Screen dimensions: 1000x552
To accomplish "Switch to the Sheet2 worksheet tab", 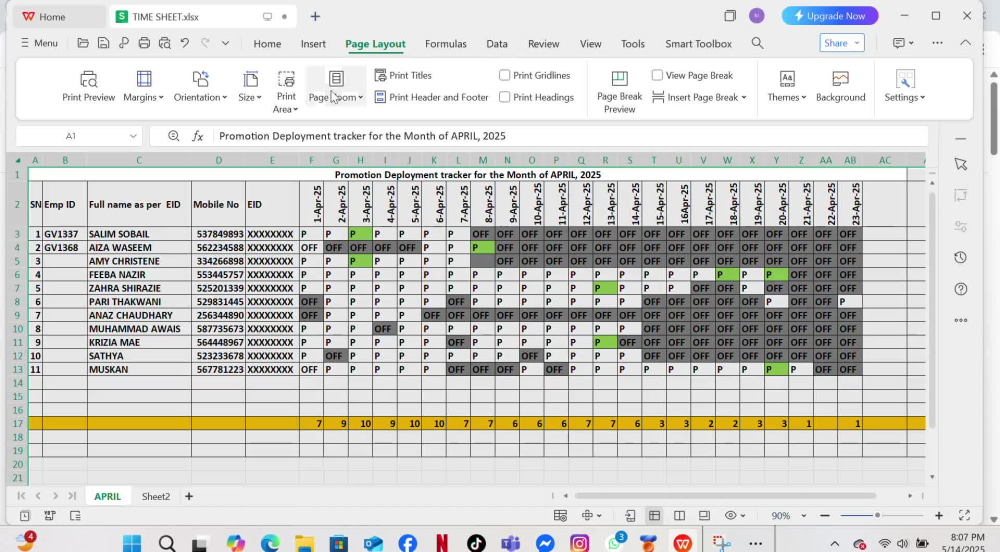I will pyautogui.click(x=156, y=496).
